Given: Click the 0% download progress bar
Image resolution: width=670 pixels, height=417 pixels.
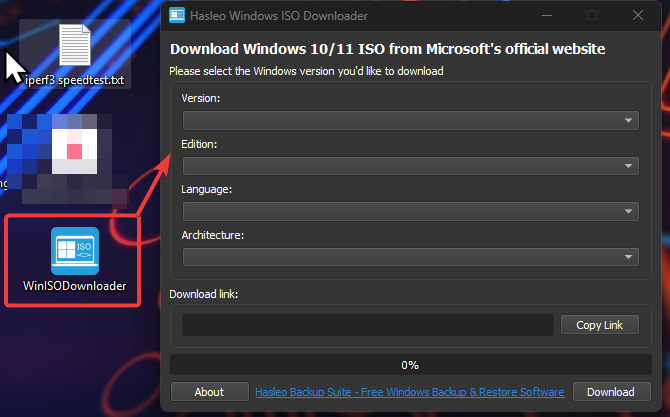Looking at the screenshot, I should click(410, 365).
